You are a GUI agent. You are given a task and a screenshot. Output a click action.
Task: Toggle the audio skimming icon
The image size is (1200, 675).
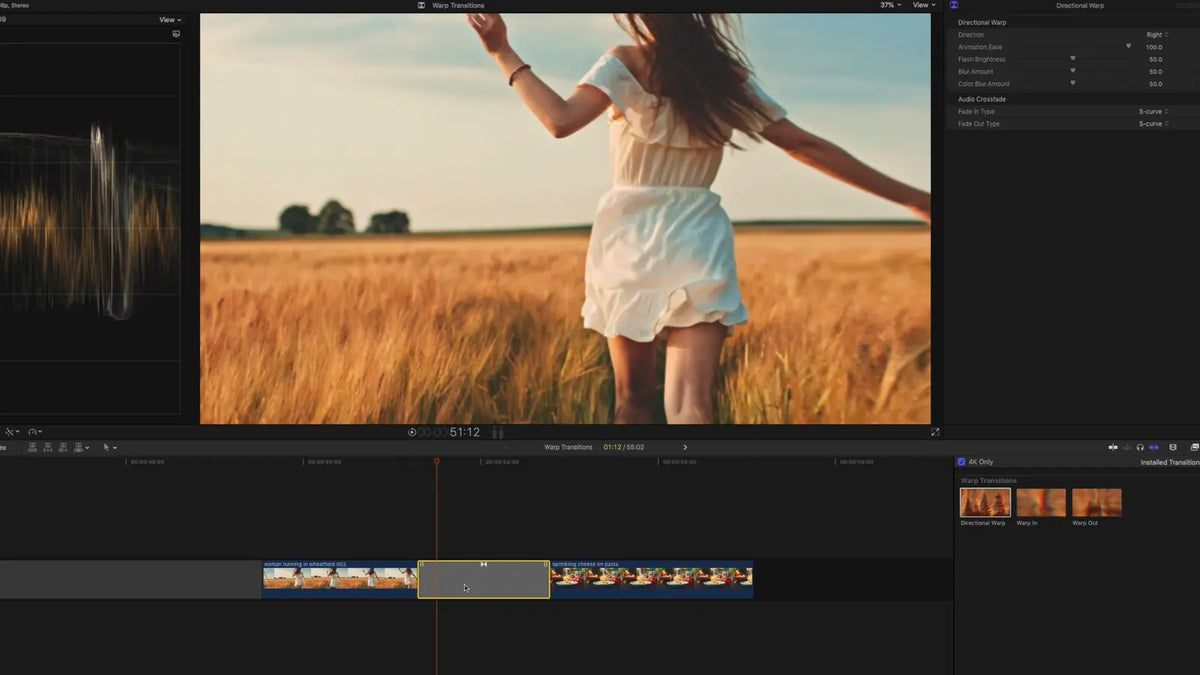pos(1126,447)
